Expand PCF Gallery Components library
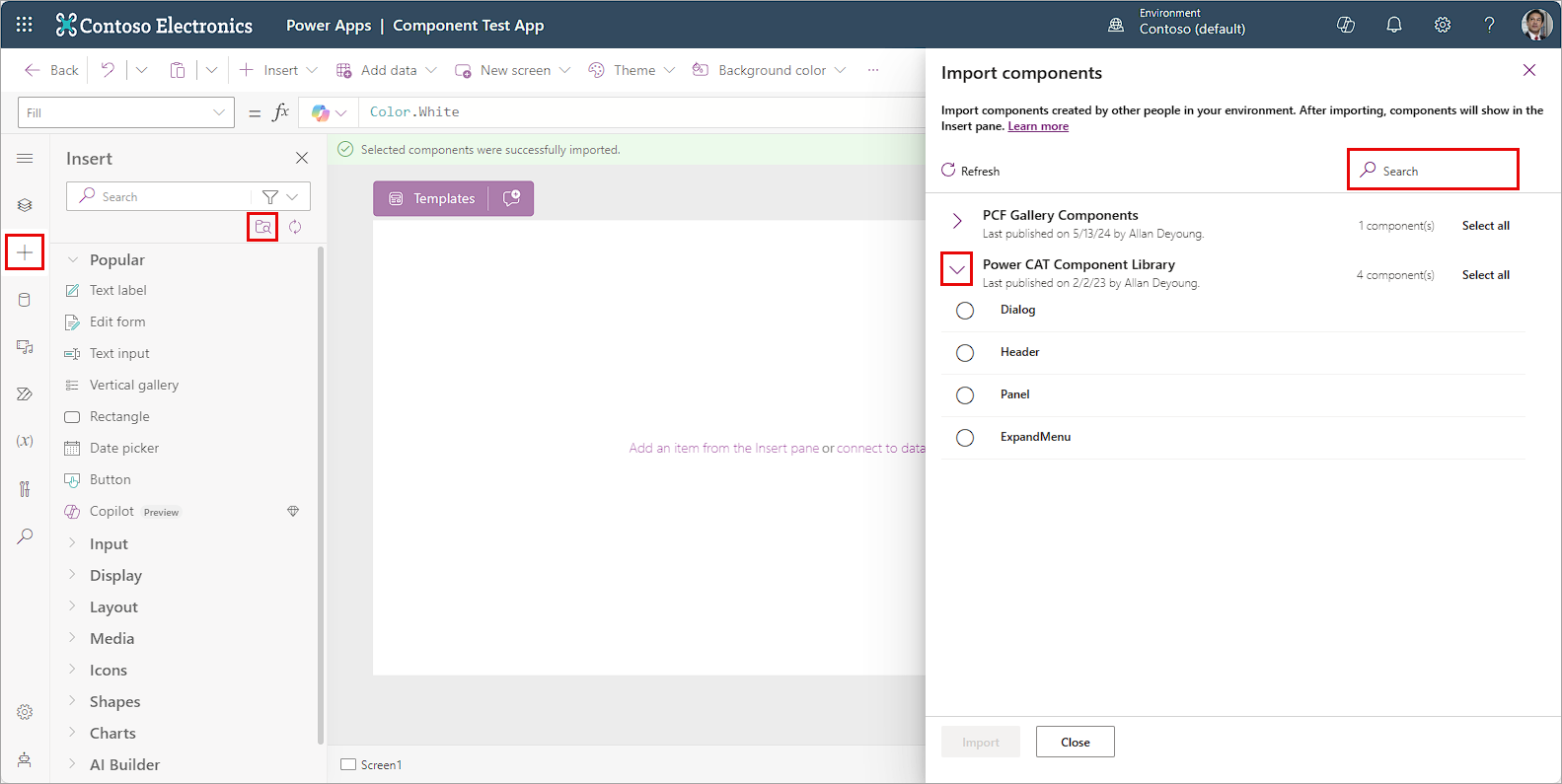1562x784 pixels. coord(957,220)
